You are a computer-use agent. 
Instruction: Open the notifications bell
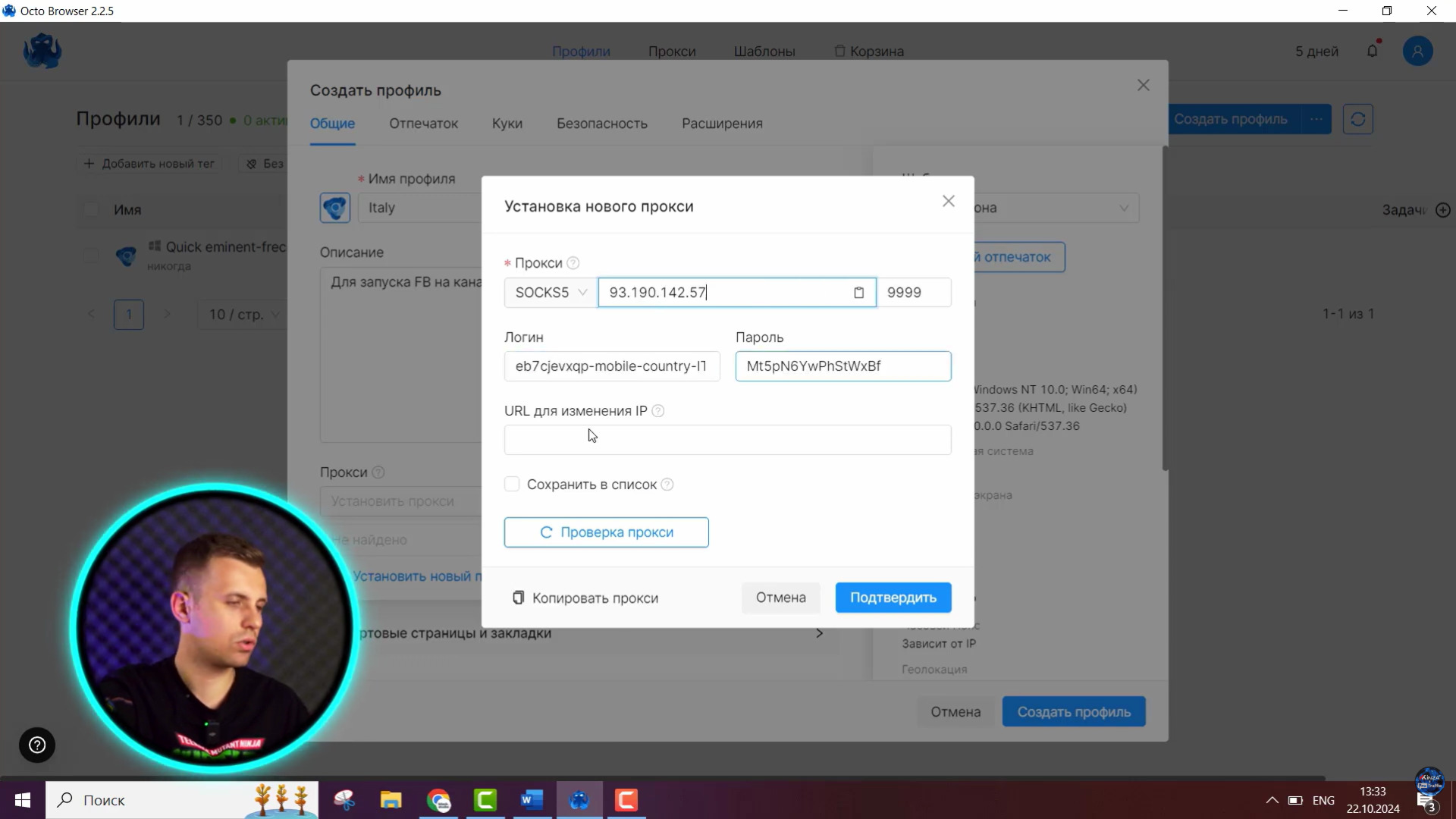click(x=1373, y=51)
